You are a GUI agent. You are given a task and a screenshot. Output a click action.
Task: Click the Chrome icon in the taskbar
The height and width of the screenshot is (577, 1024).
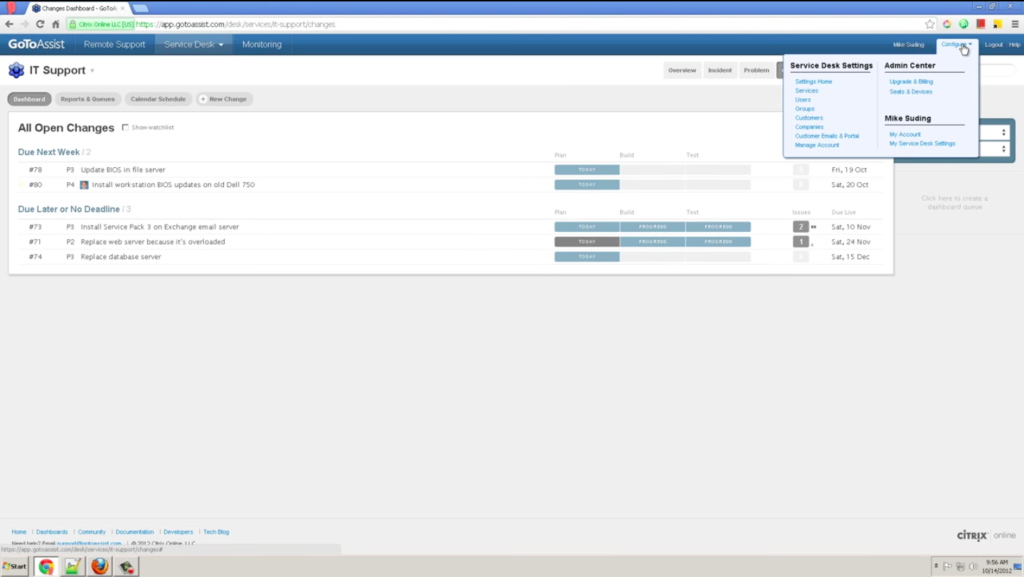46,565
